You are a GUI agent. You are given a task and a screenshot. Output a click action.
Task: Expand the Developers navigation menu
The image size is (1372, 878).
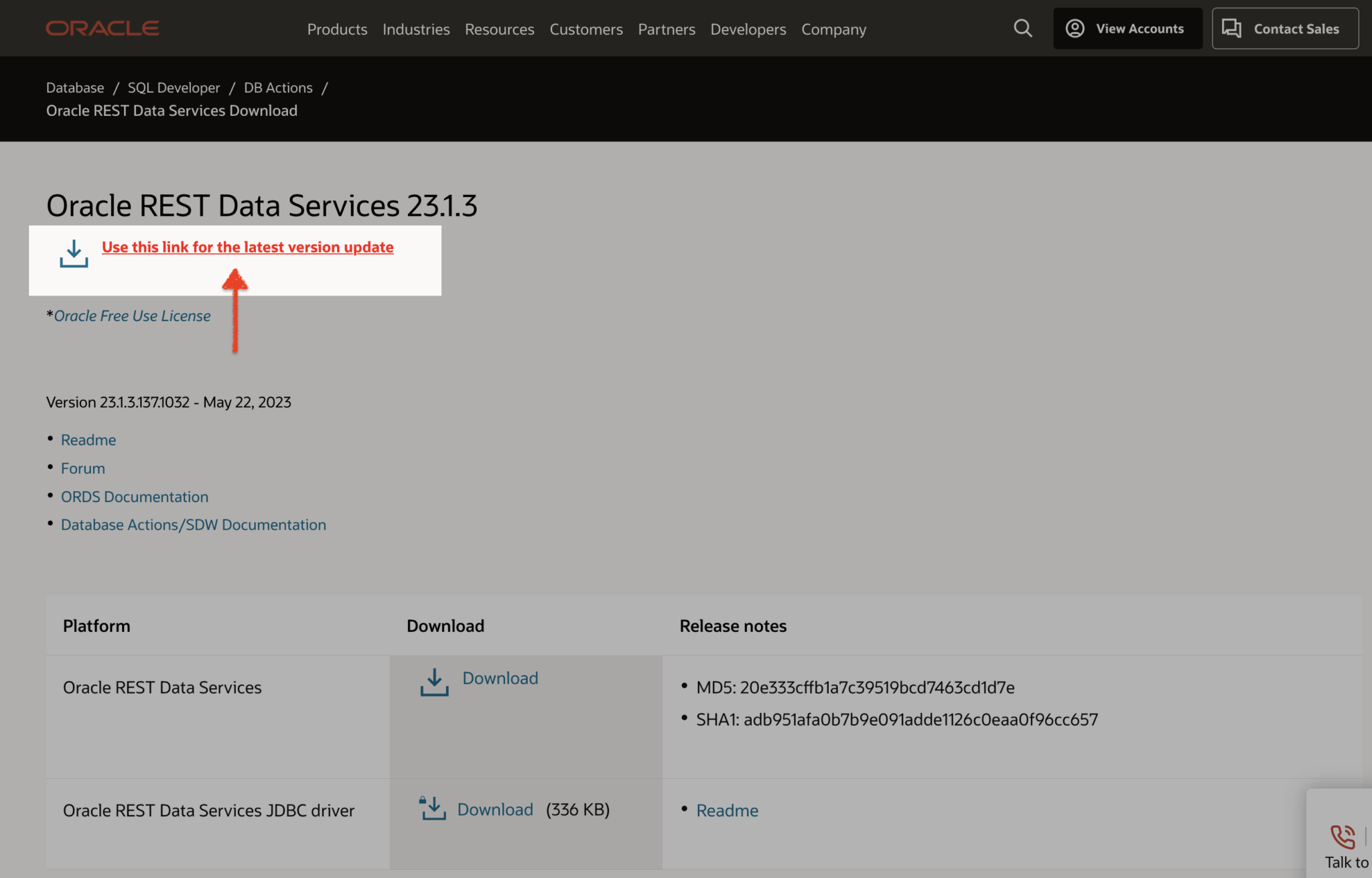click(x=748, y=29)
